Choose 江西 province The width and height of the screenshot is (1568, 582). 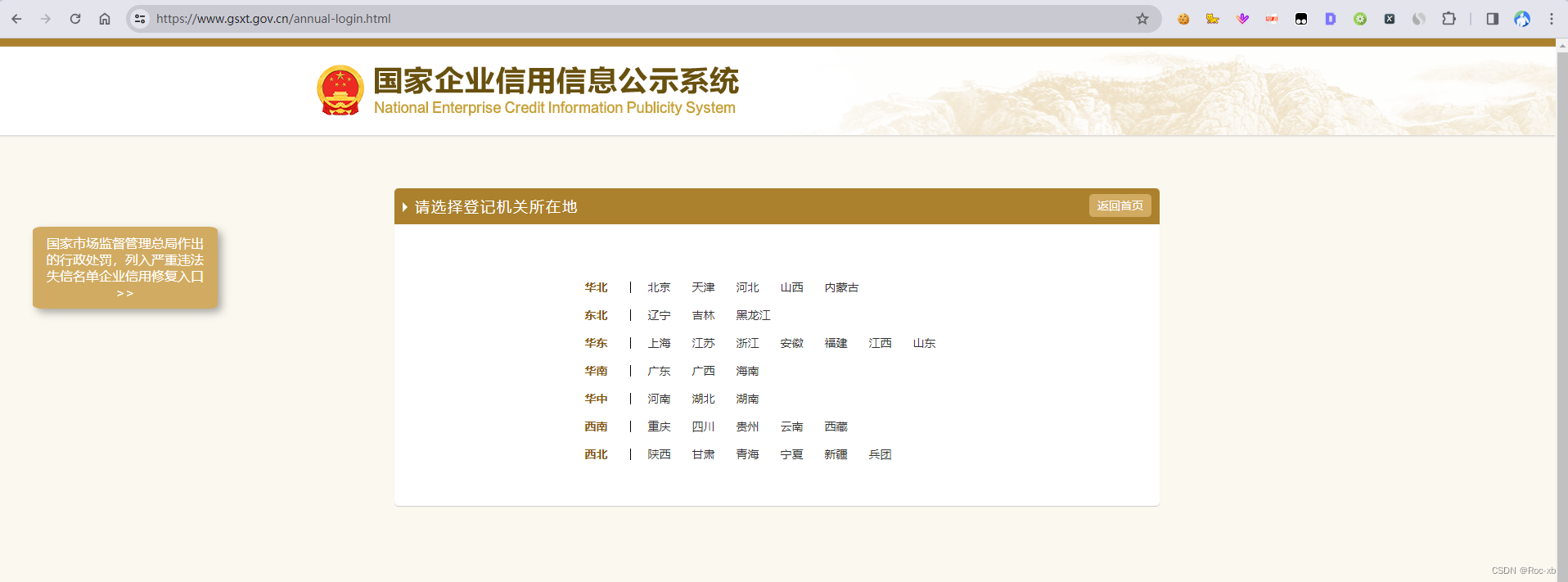pos(880,343)
